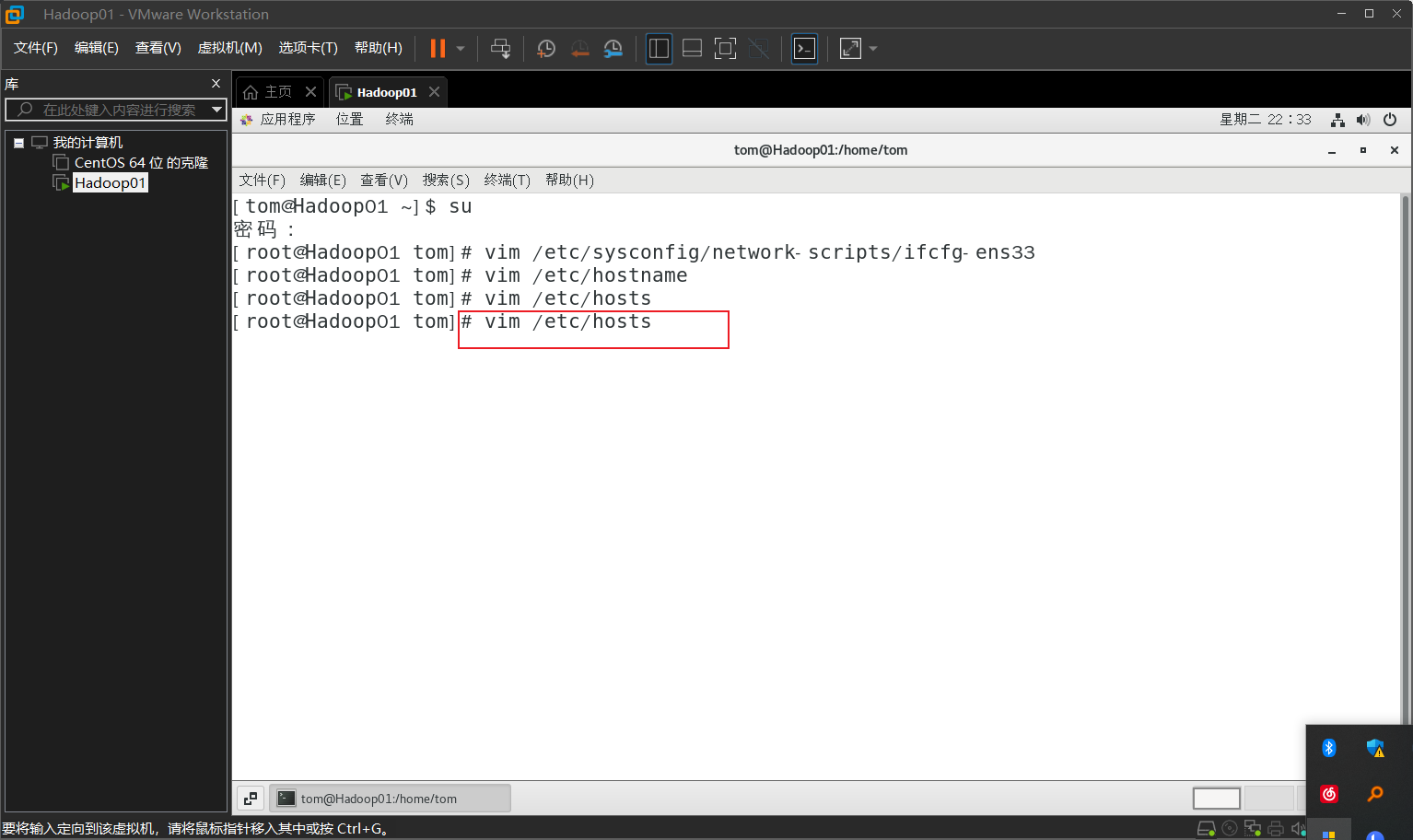Open the power options dropdown arrow
Viewport: 1413px width, 840px height.
point(461,49)
